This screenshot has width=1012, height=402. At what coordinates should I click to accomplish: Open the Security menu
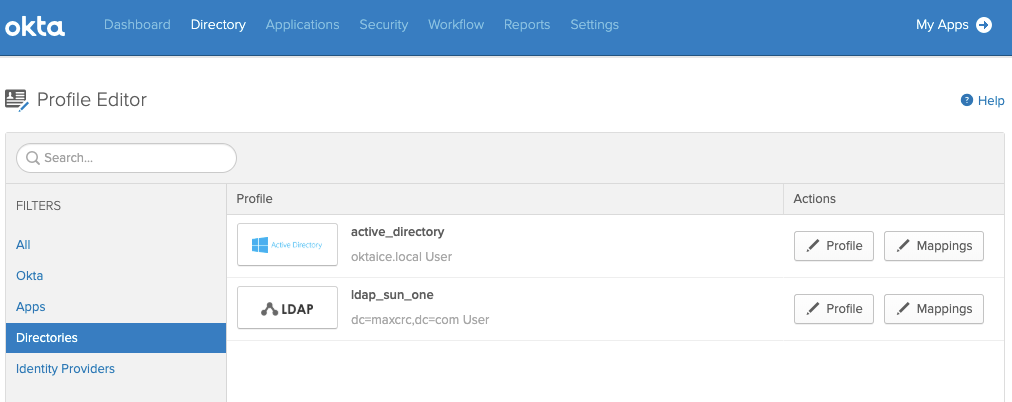click(x=383, y=25)
